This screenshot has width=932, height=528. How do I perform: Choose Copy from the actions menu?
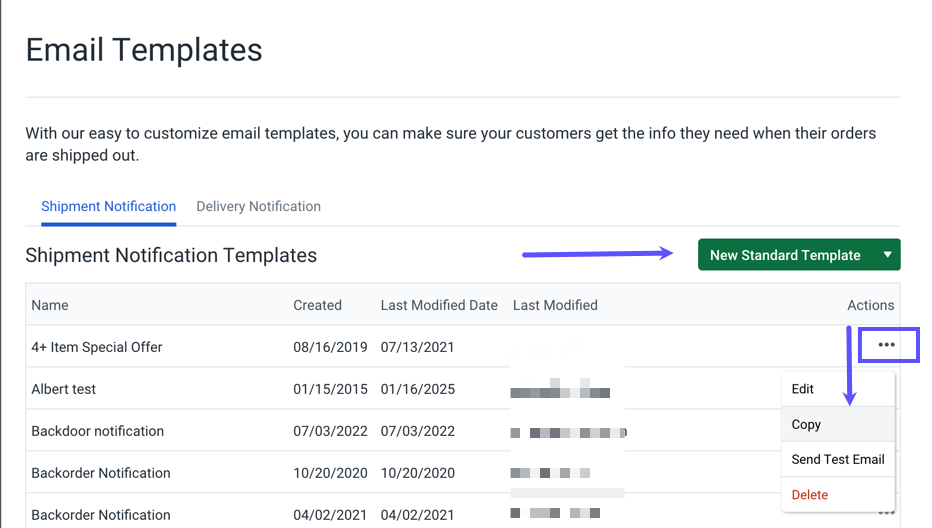838,425
